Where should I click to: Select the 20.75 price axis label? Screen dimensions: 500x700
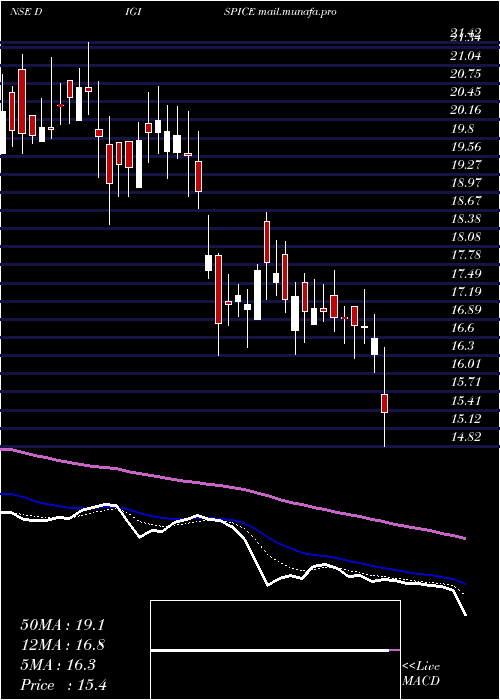point(466,74)
